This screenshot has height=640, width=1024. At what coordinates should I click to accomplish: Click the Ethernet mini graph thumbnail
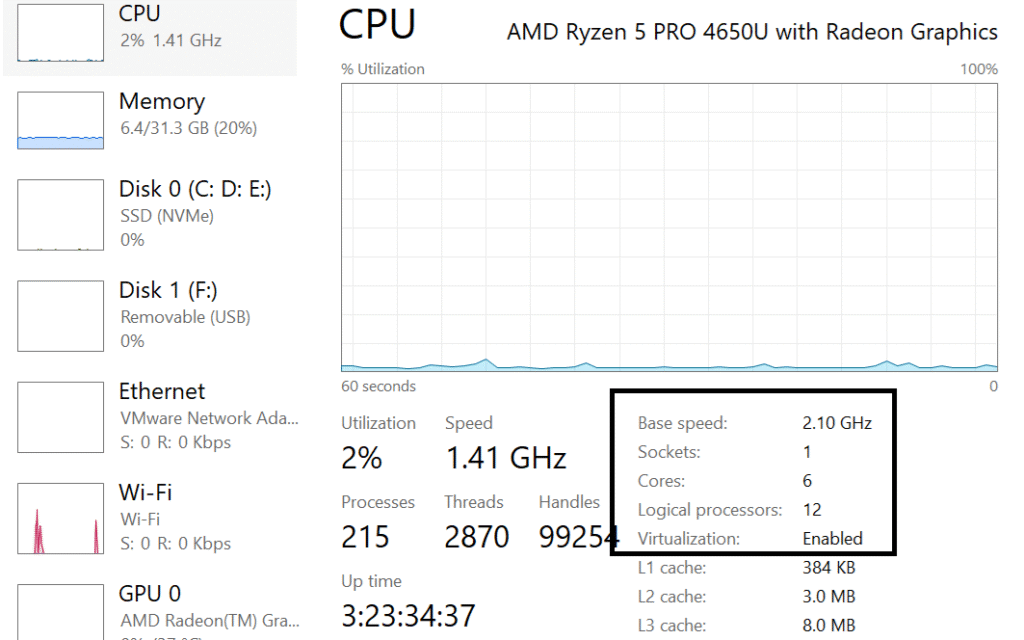pyautogui.click(x=60, y=417)
